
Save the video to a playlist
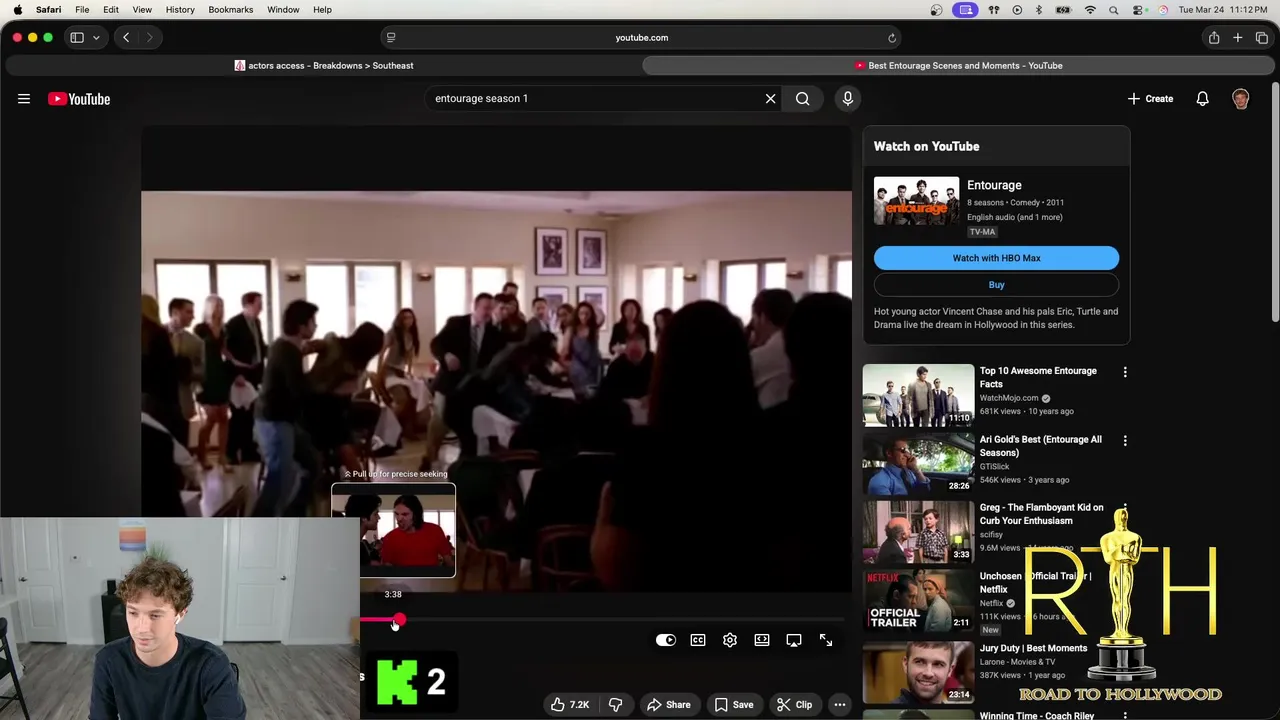(734, 705)
